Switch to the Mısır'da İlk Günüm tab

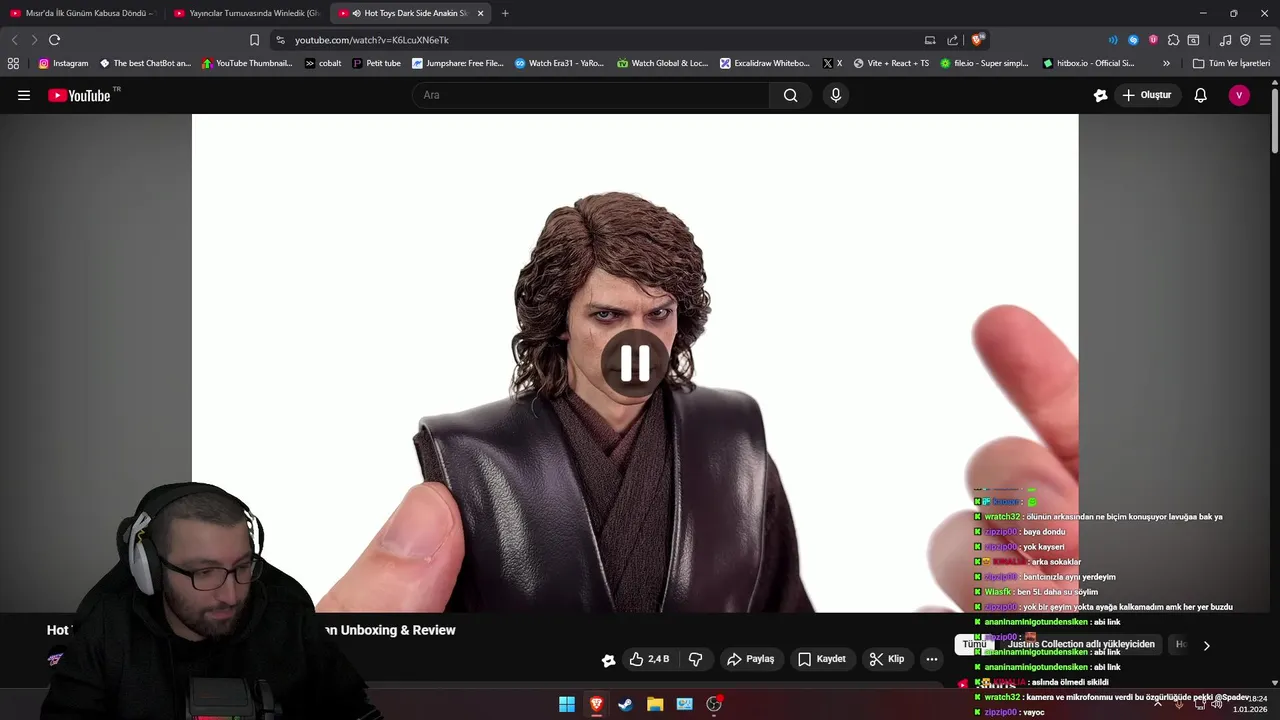click(82, 13)
